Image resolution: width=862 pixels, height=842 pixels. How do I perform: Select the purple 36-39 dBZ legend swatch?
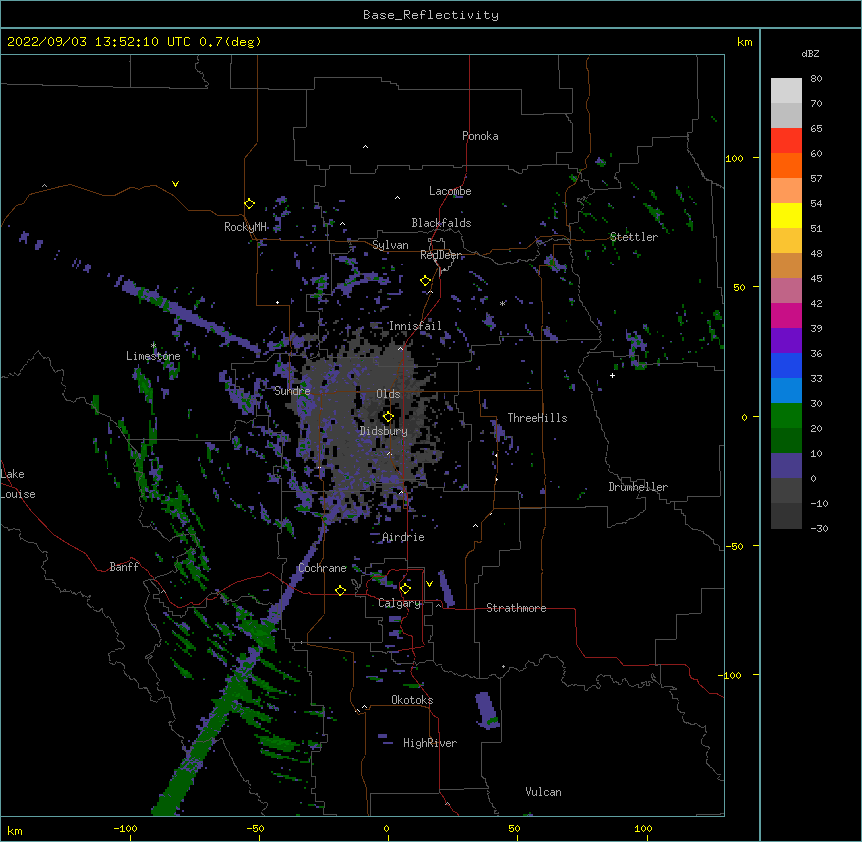786,341
